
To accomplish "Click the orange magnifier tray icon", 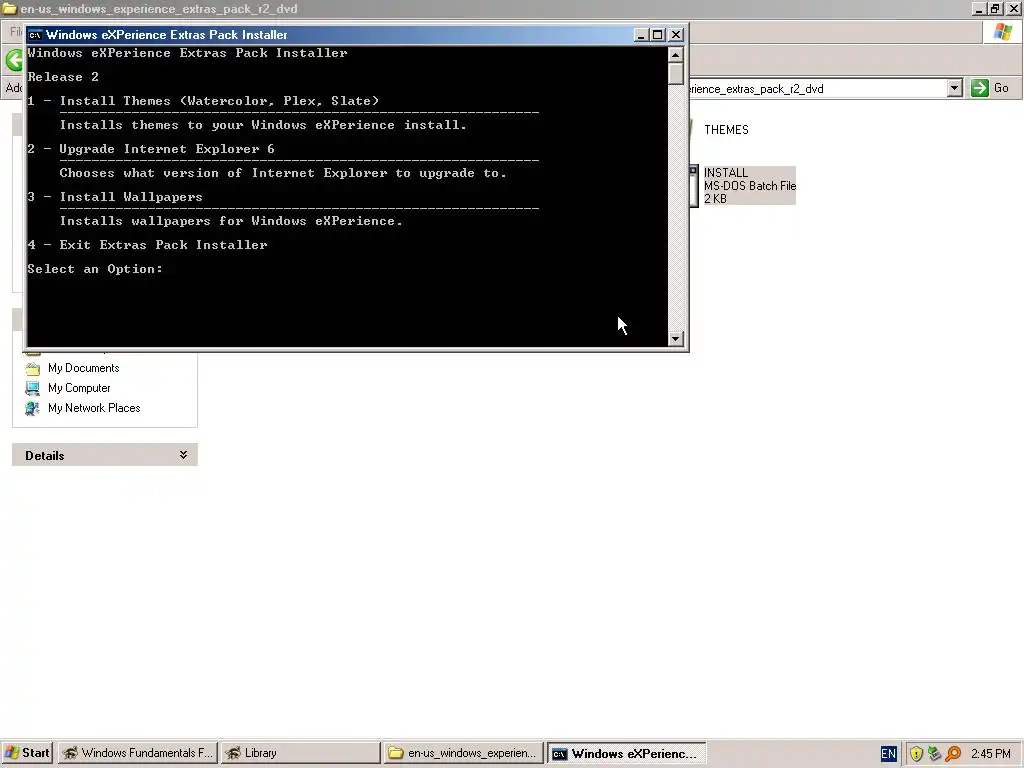I will point(953,754).
